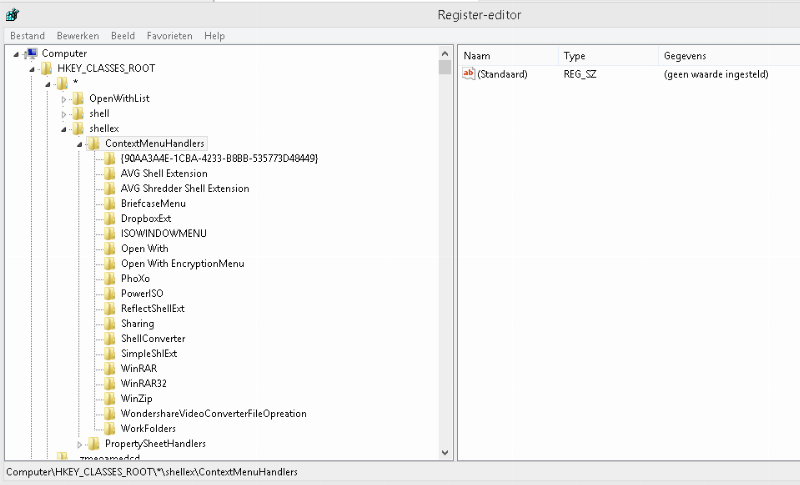Viewport: 800px width, 485px height.
Task: Click the AVG Shell Extension folder icon
Action: [x=110, y=173]
